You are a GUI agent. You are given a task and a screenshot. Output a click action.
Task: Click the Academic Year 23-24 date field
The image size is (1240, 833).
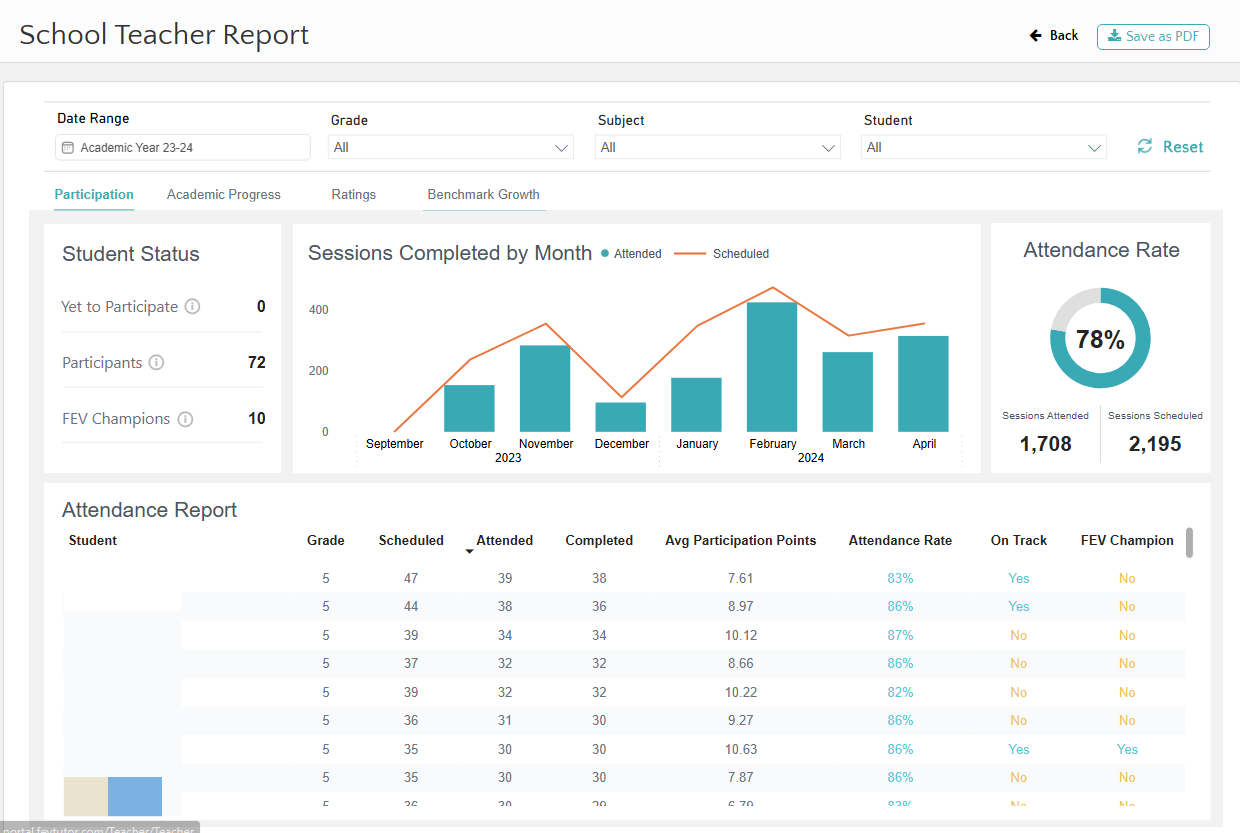(x=183, y=147)
